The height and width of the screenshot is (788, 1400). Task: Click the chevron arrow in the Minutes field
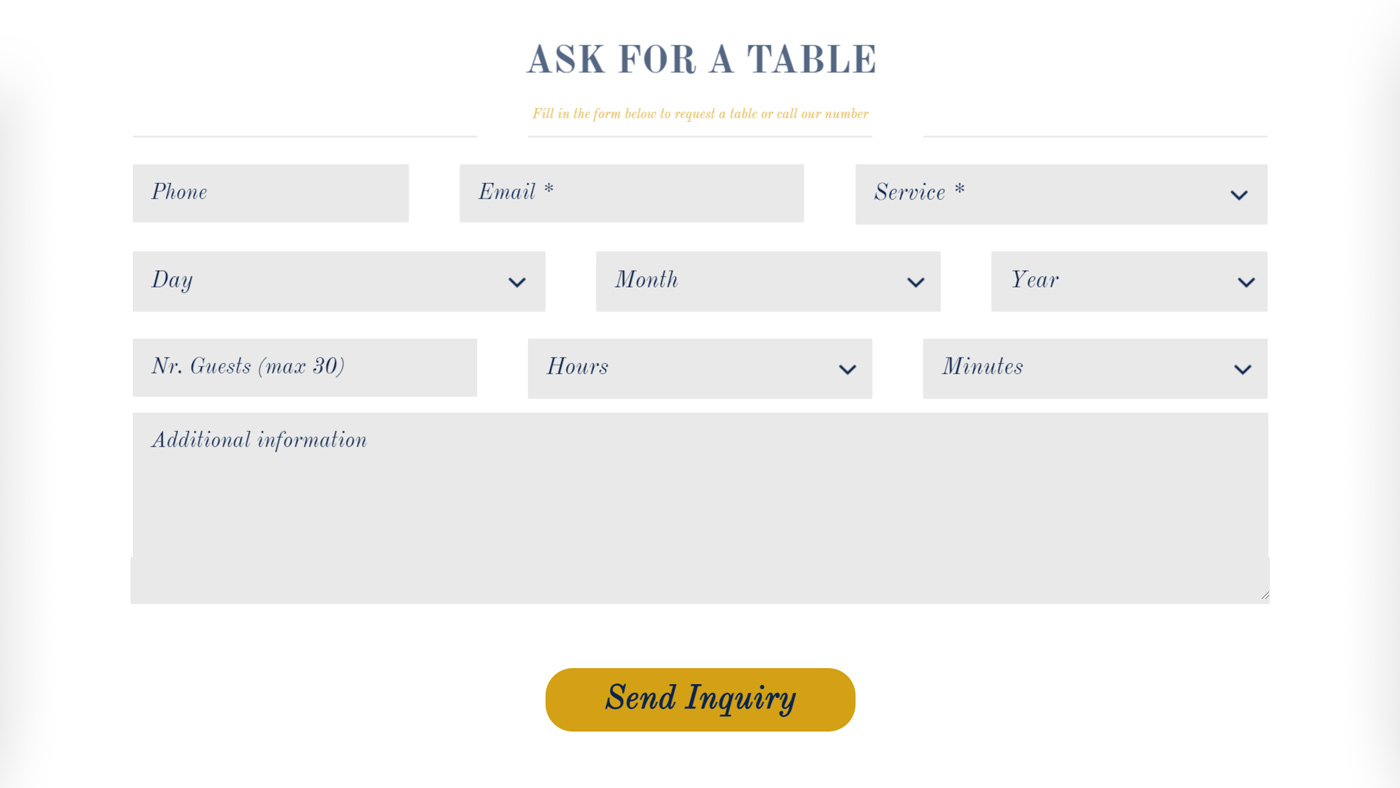click(x=1242, y=369)
